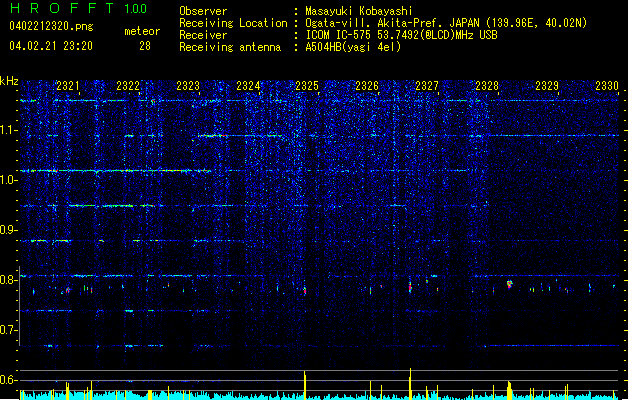Click the HROFFT 1.0.0 title text

click(x=78, y=8)
